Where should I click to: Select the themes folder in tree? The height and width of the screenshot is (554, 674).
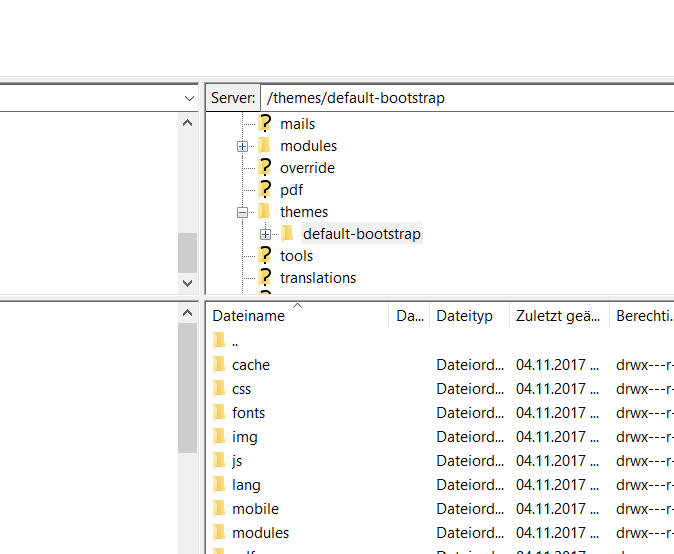pyautogui.click(x=304, y=212)
